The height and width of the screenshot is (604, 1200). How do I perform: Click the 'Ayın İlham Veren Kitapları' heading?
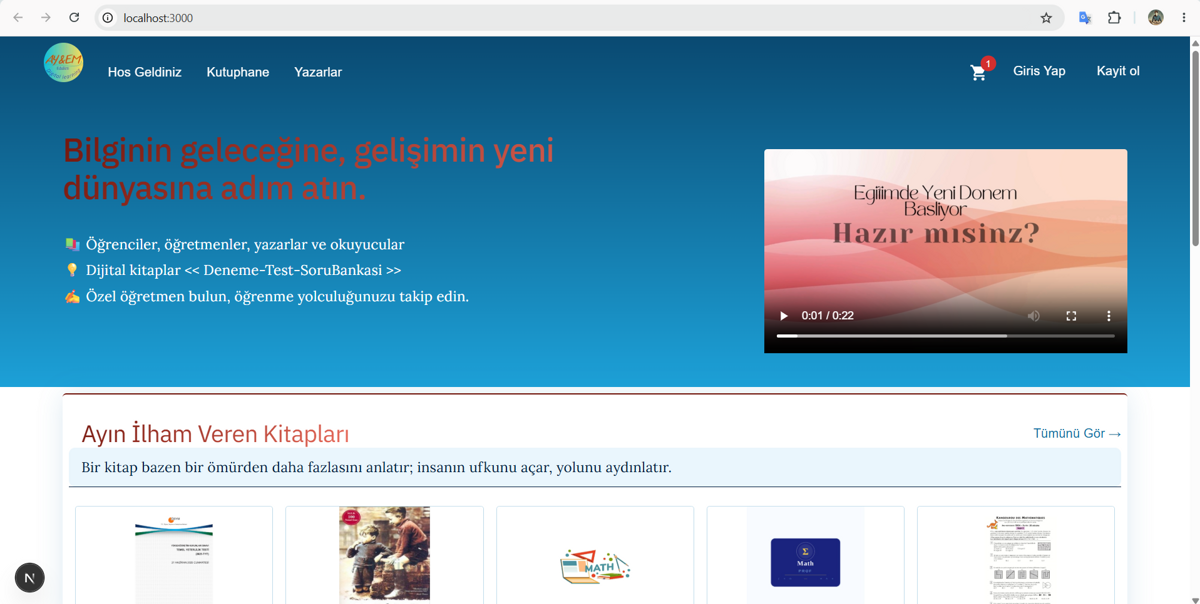click(x=215, y=434)
